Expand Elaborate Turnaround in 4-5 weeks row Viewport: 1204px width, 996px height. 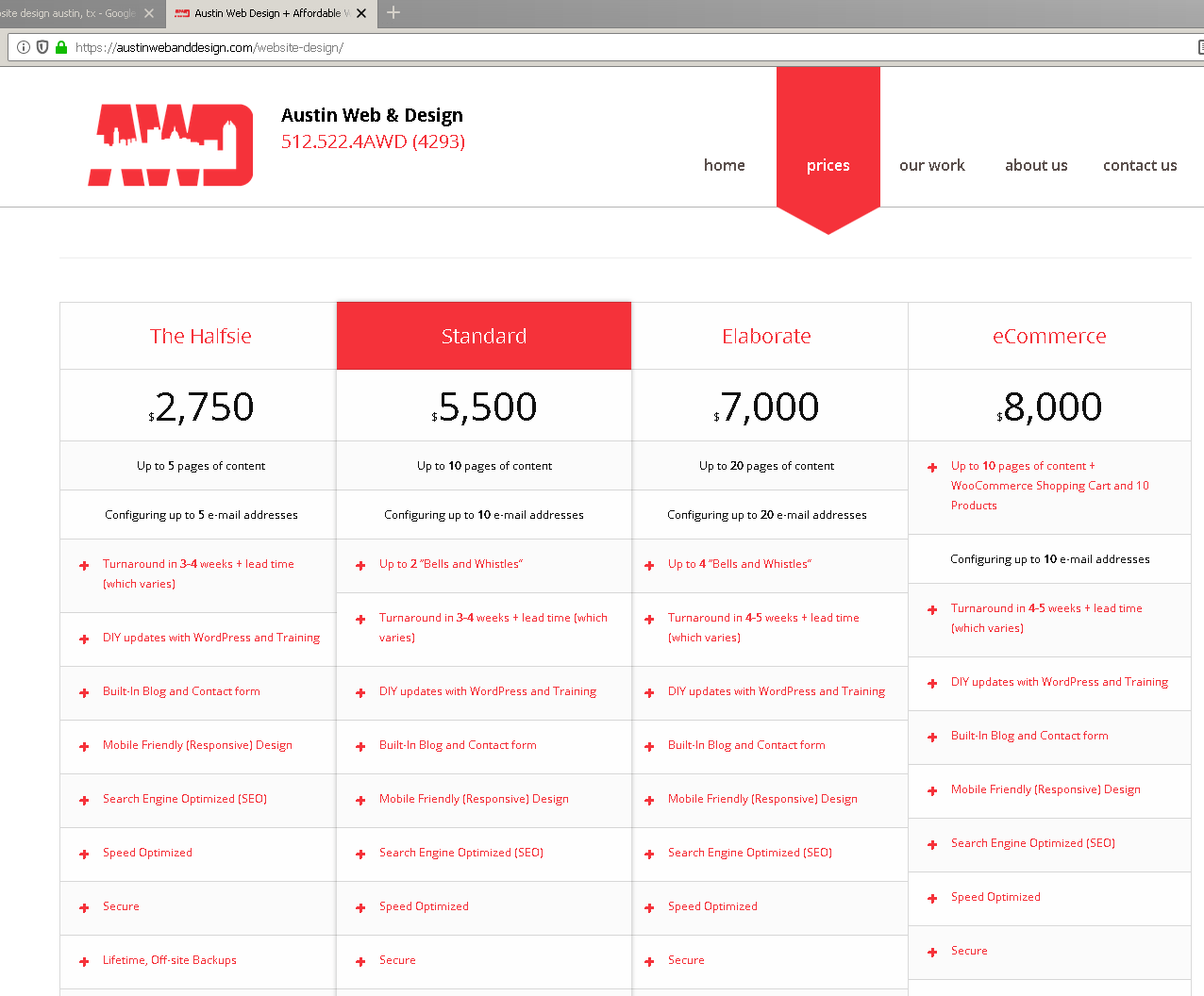[770, 628]
